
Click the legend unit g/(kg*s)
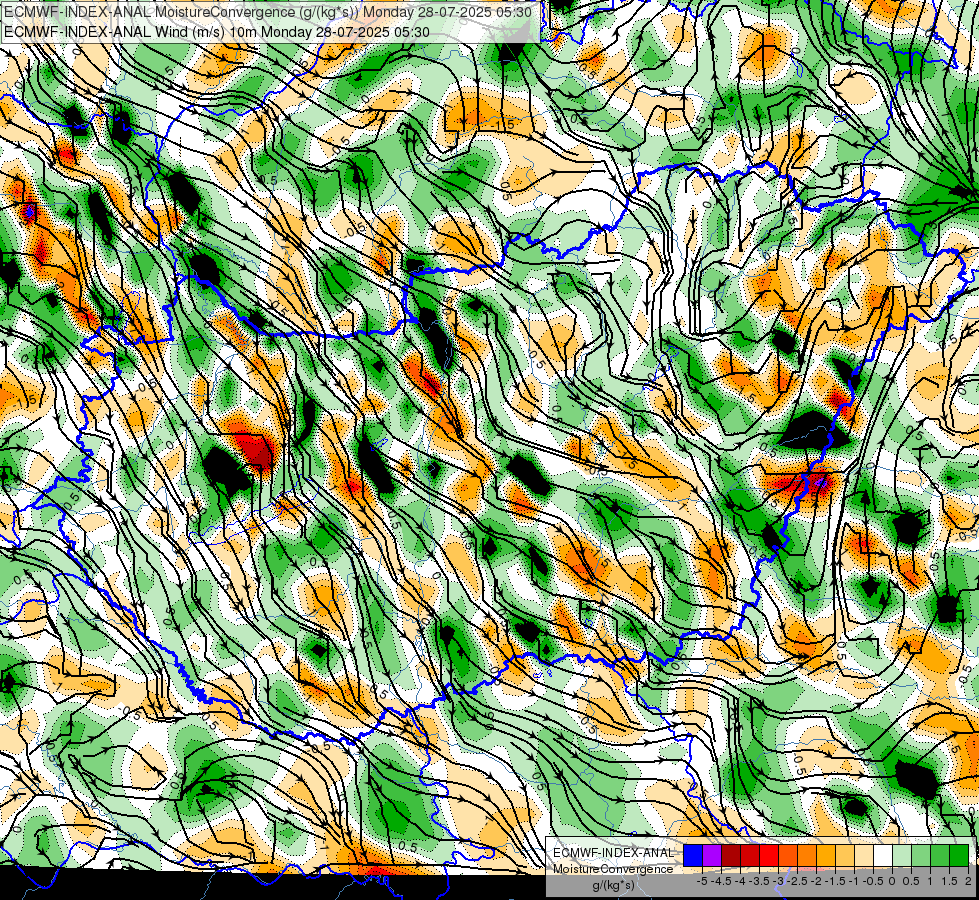pyautogui.click(x=614, y=886)
